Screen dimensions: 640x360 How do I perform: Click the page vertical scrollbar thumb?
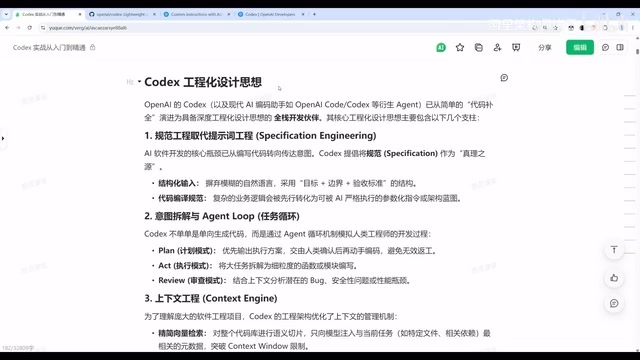(637, 51)
